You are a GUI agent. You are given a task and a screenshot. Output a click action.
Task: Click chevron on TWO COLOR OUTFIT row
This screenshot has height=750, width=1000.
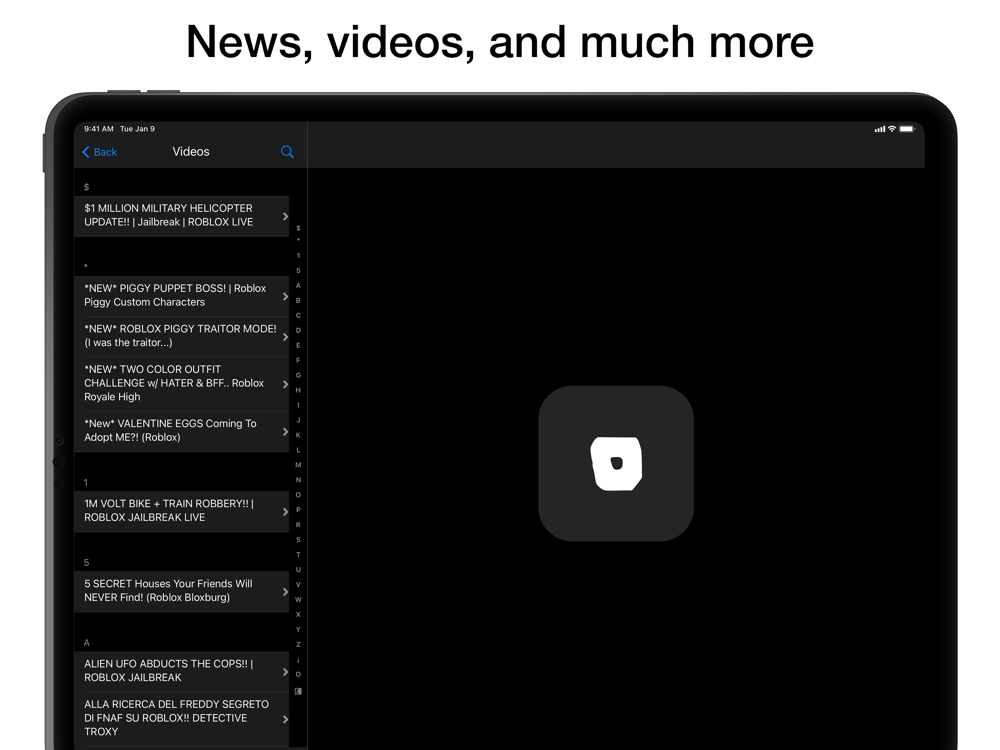pos(285,384)
